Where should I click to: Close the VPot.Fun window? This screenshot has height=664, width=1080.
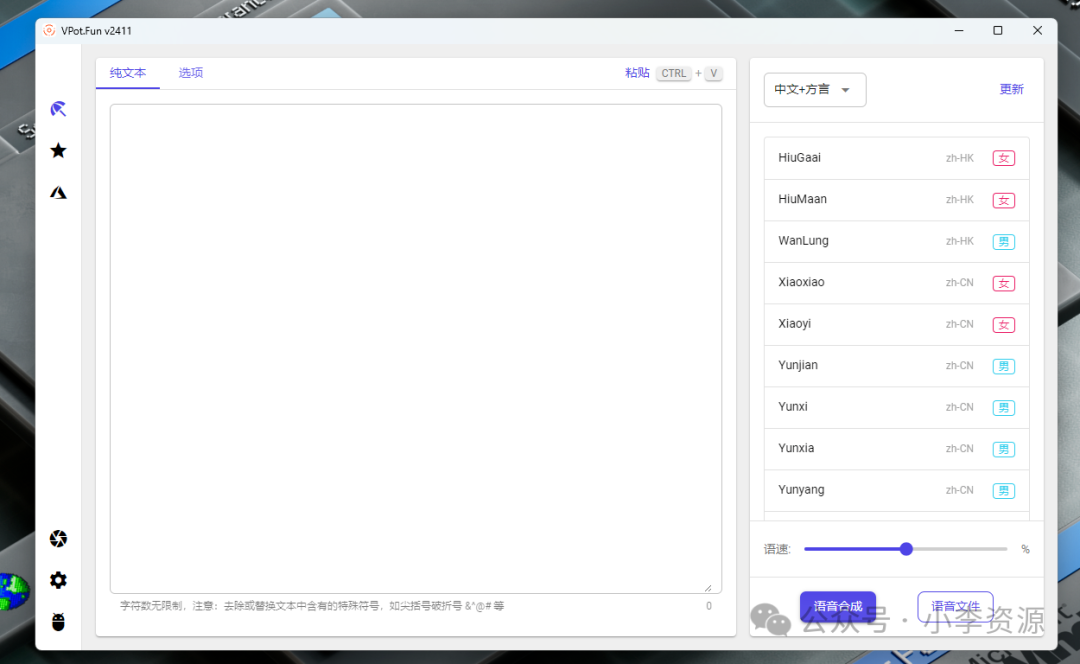pyautogui.click(x=1037, y=30)
